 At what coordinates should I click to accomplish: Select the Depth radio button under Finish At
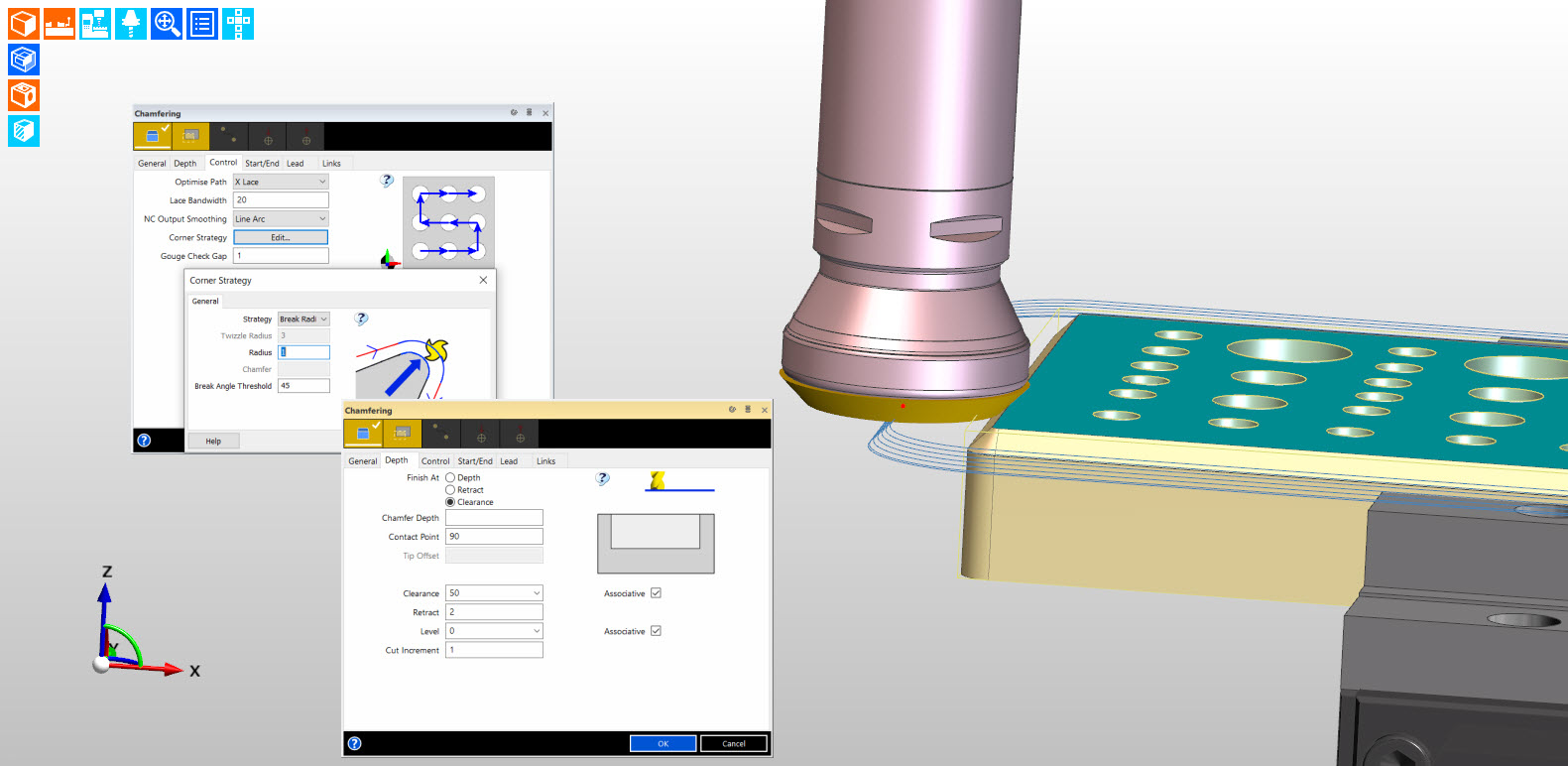450,478
